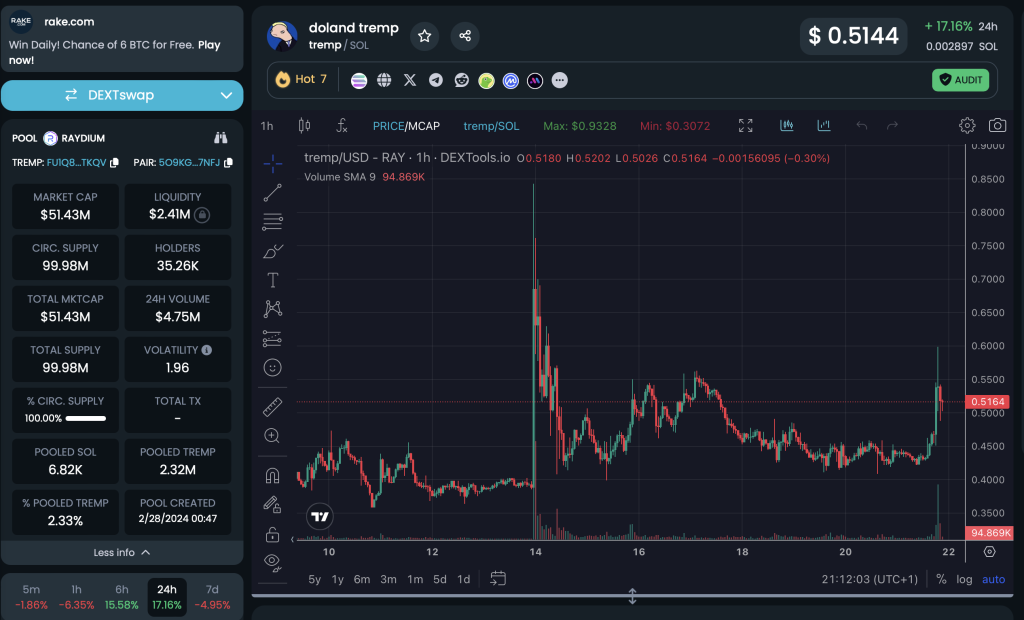Select the 6h price change tab

pyautogui.click(x=121, y=597)
